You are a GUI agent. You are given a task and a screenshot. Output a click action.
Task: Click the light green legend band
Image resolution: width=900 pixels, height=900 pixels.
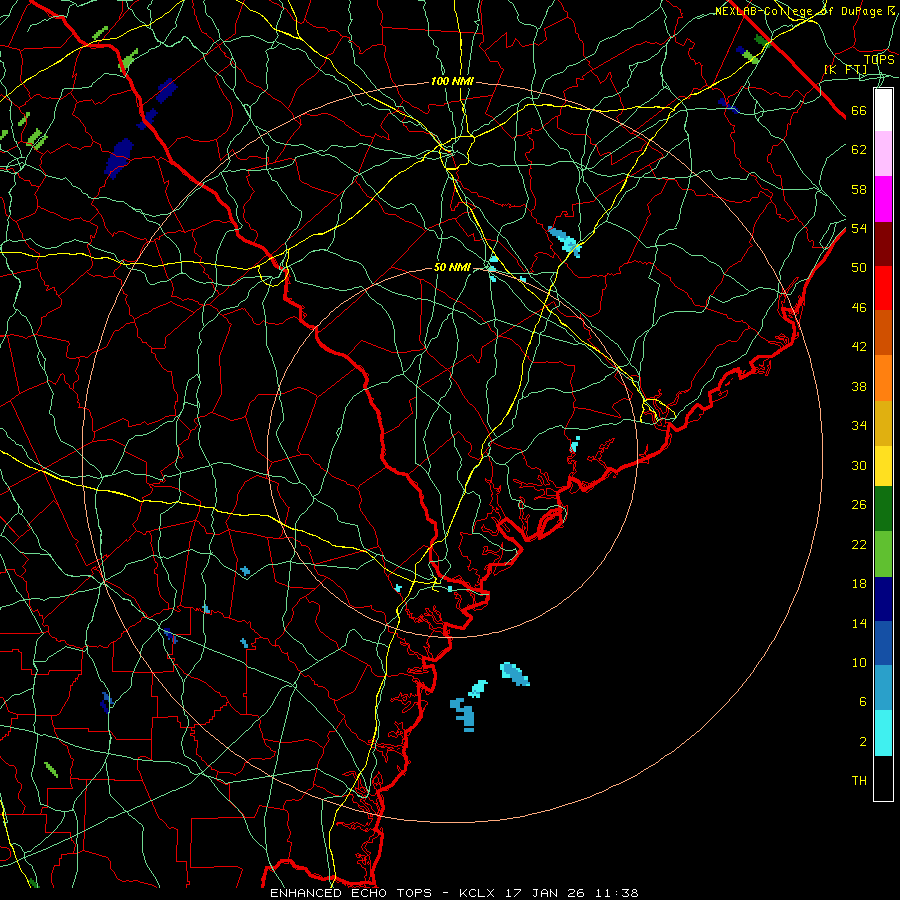883,554
